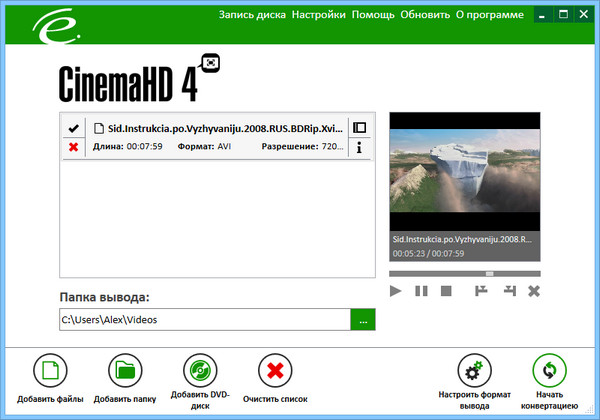Set the trim end marker
The height and width of the screenshot is (420, 600).
click(510, 291)
